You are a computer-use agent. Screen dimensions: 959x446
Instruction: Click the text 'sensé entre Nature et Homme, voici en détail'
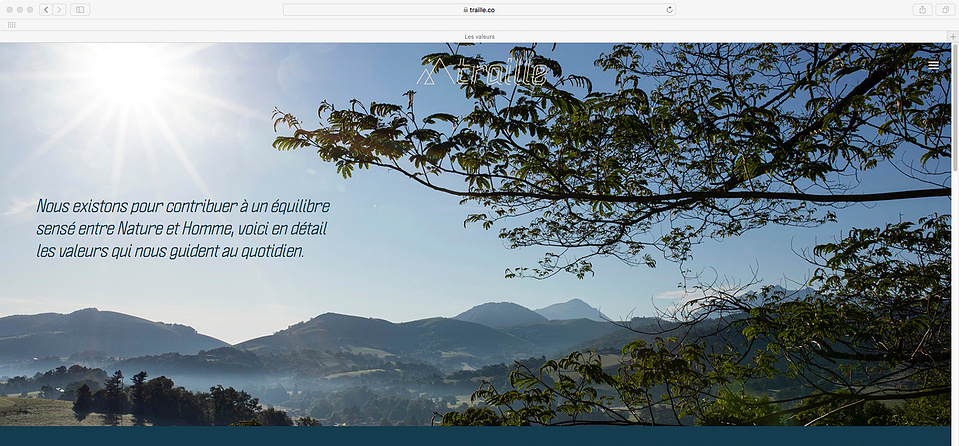(x=182, y=229)
